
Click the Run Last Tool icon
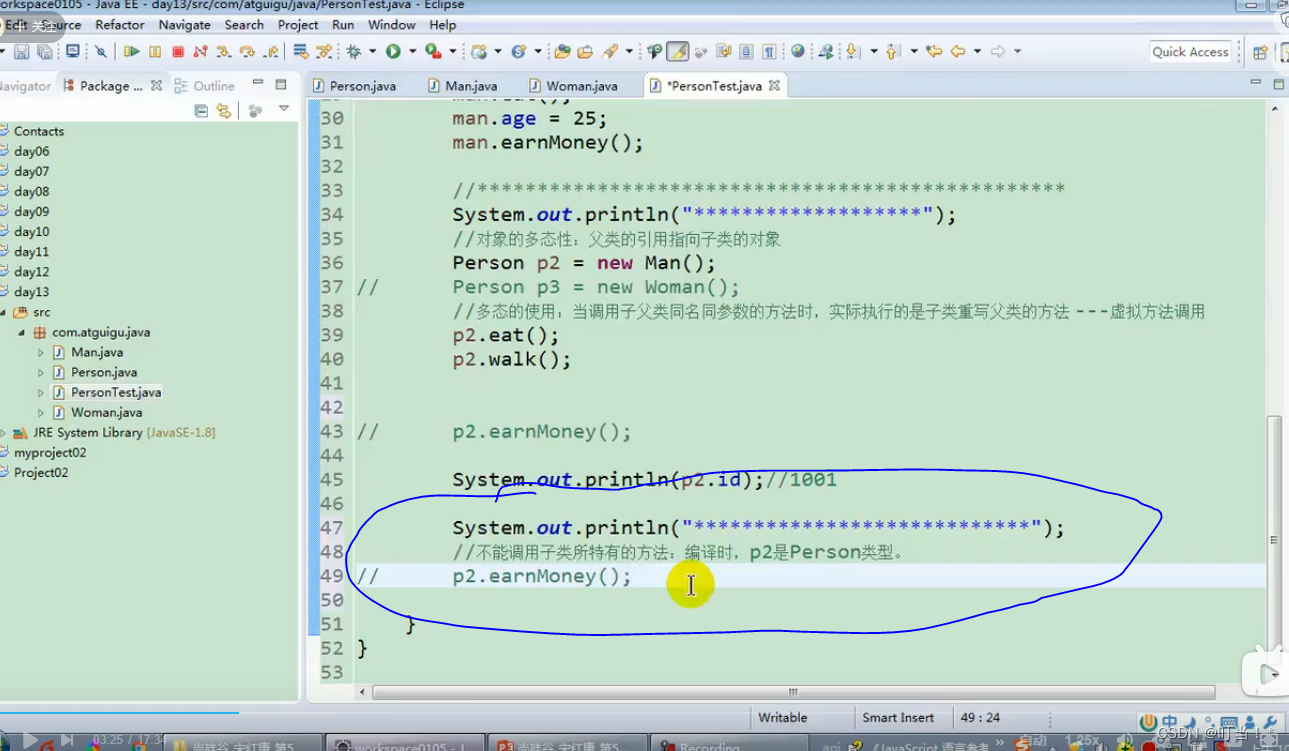[433, 52]
